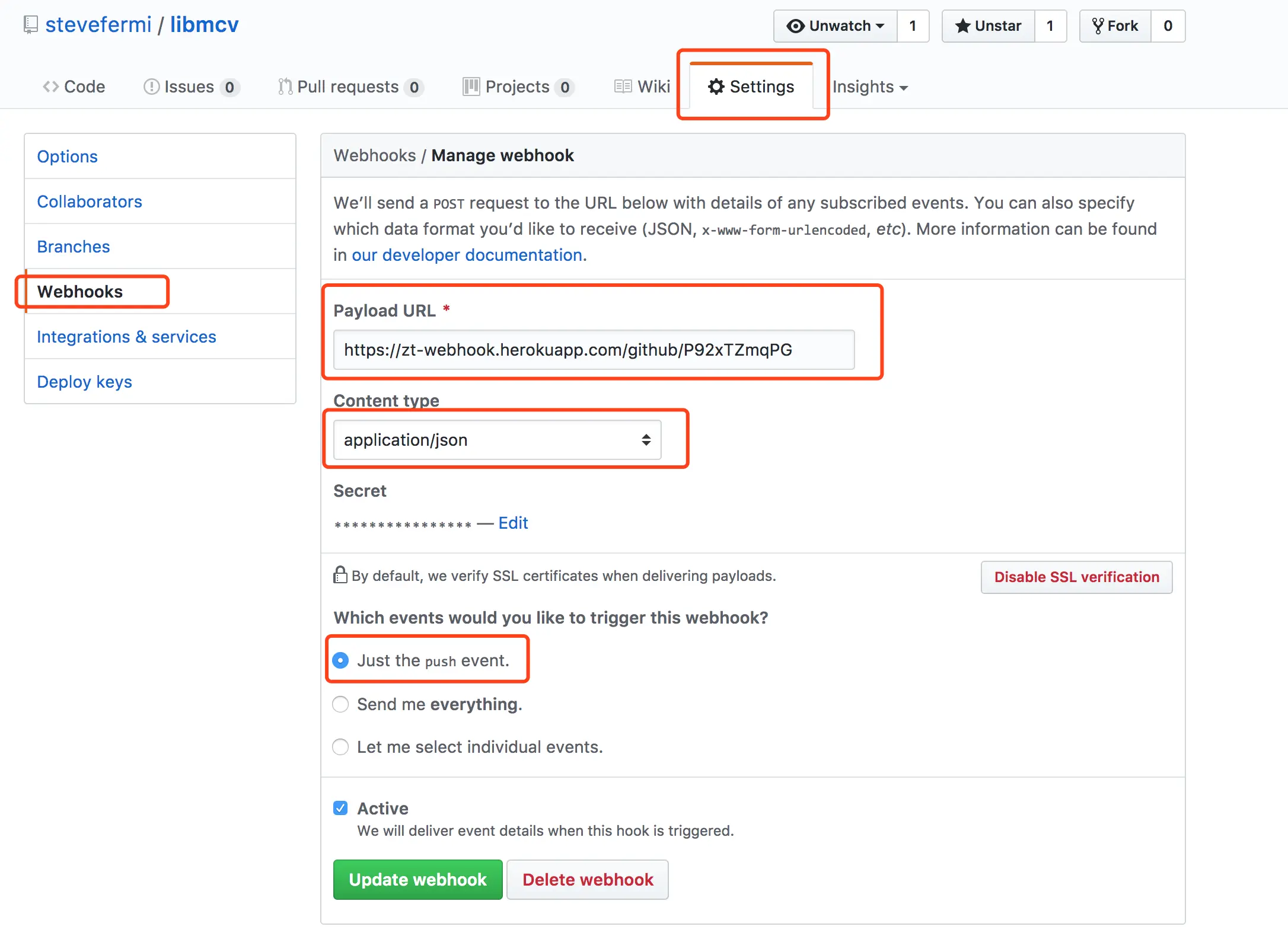Click the Code brackets icon

(x=50, y=87)
